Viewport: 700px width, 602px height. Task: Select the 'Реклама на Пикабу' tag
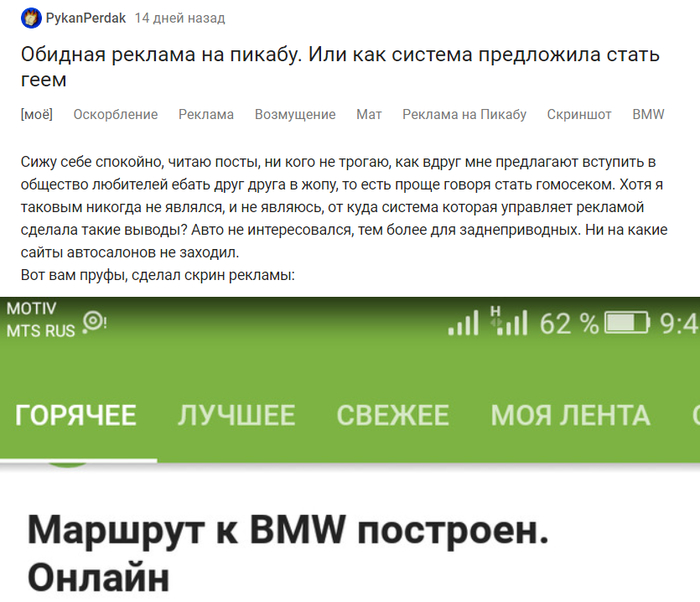[464, 114]
